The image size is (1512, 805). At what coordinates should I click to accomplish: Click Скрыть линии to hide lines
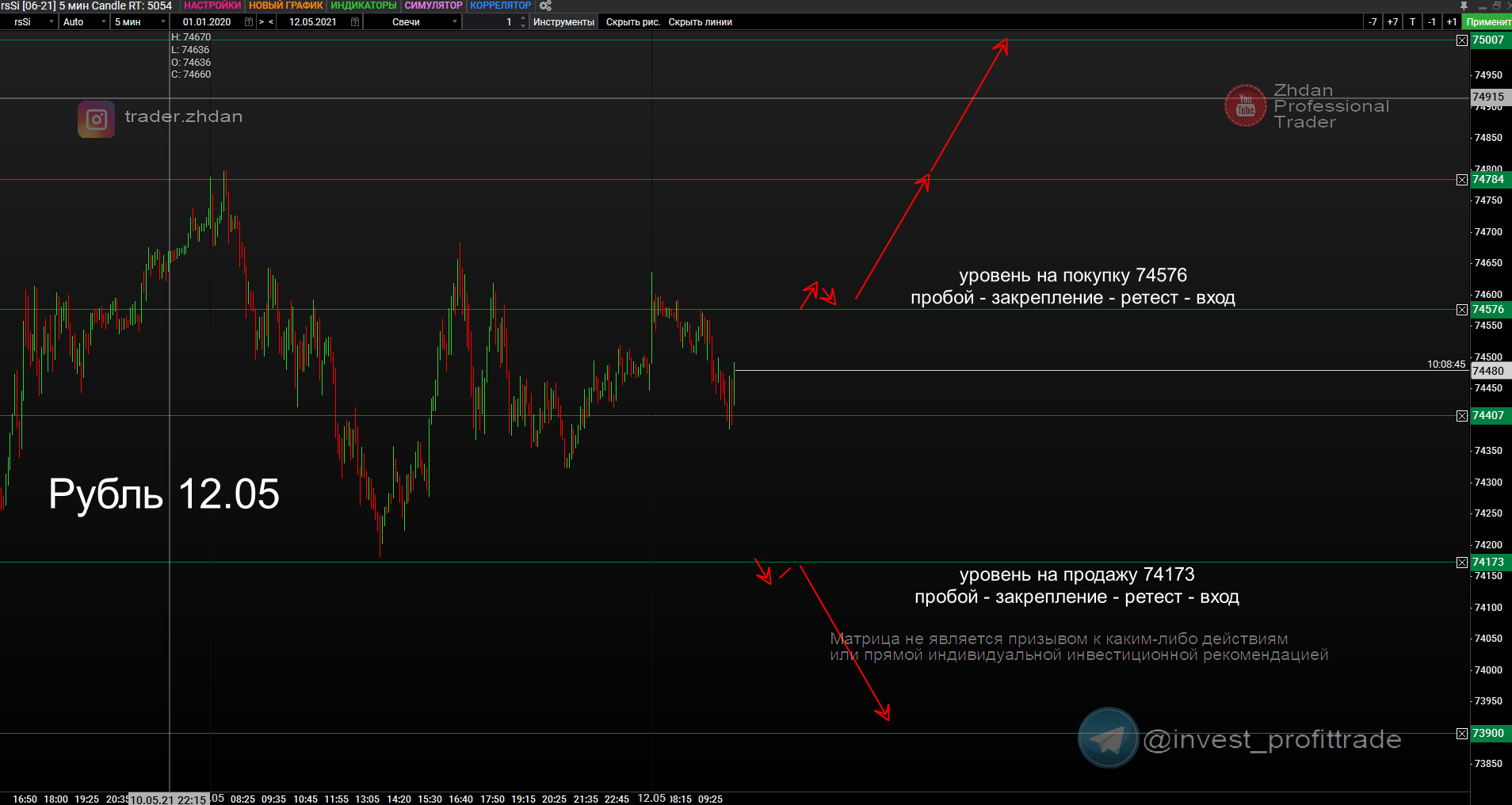(701, 22)
